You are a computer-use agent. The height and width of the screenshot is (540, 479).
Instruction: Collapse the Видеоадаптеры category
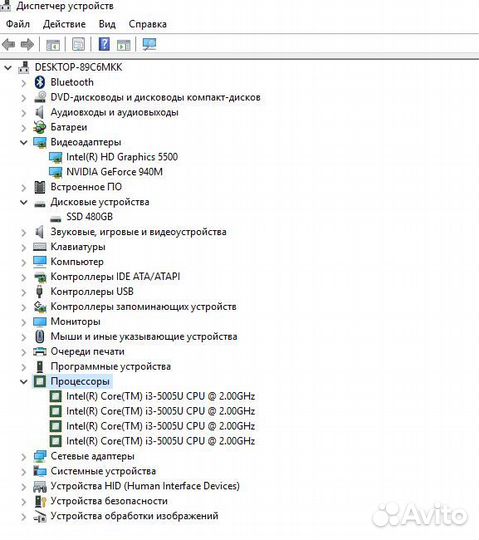23,142
